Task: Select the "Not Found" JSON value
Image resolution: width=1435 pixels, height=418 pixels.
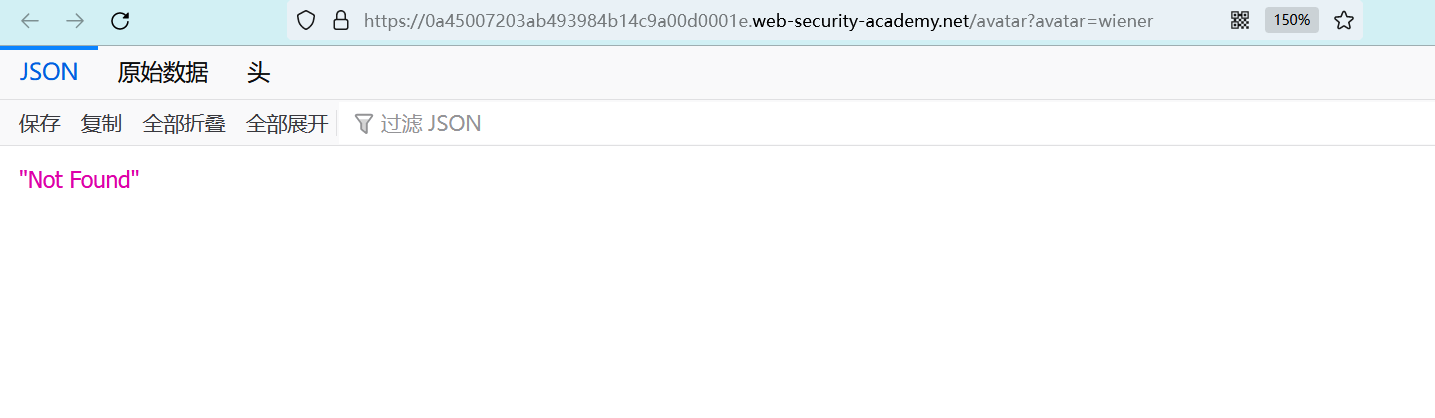Action: click(79, 180)
